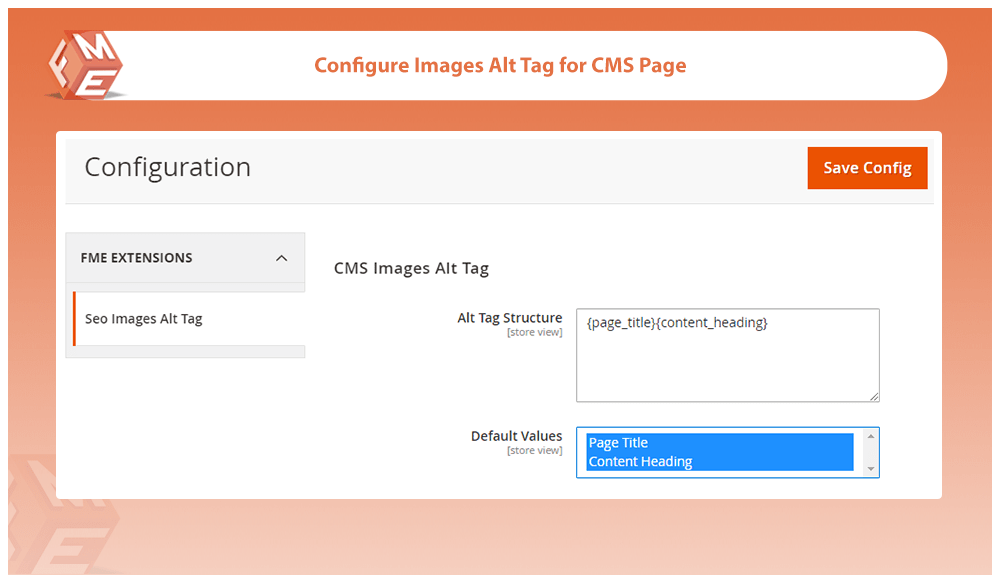Click the Configure Images Alt Tag header banner
This screenshot has width=1000, height=583.
(x=500, y=65)
